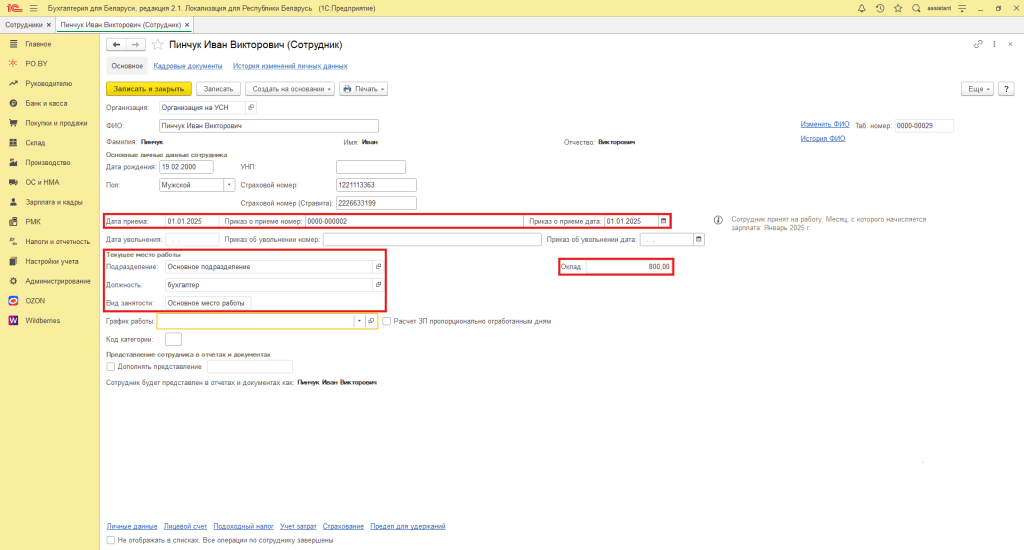Go forward with the right arrow

pos(135,44)
